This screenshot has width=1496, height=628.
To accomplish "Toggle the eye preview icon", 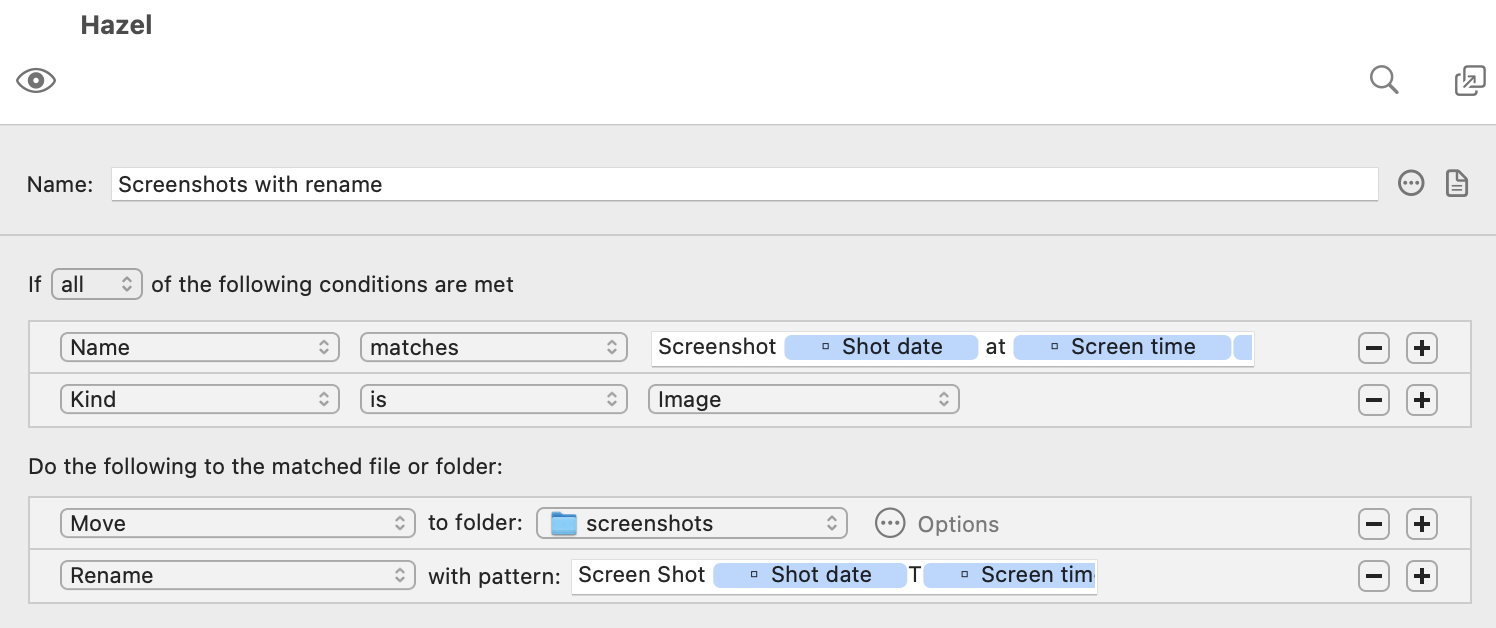I will click(x=36, y=81).
